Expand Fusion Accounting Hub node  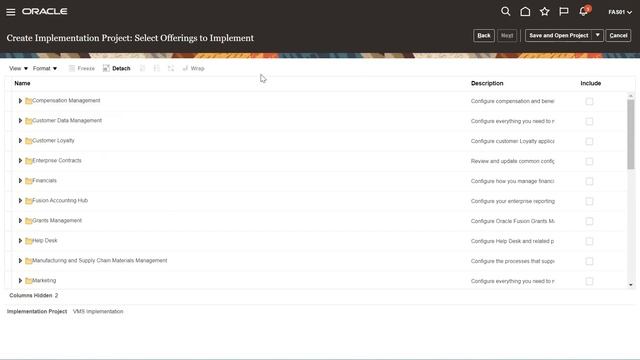[20, 201]
